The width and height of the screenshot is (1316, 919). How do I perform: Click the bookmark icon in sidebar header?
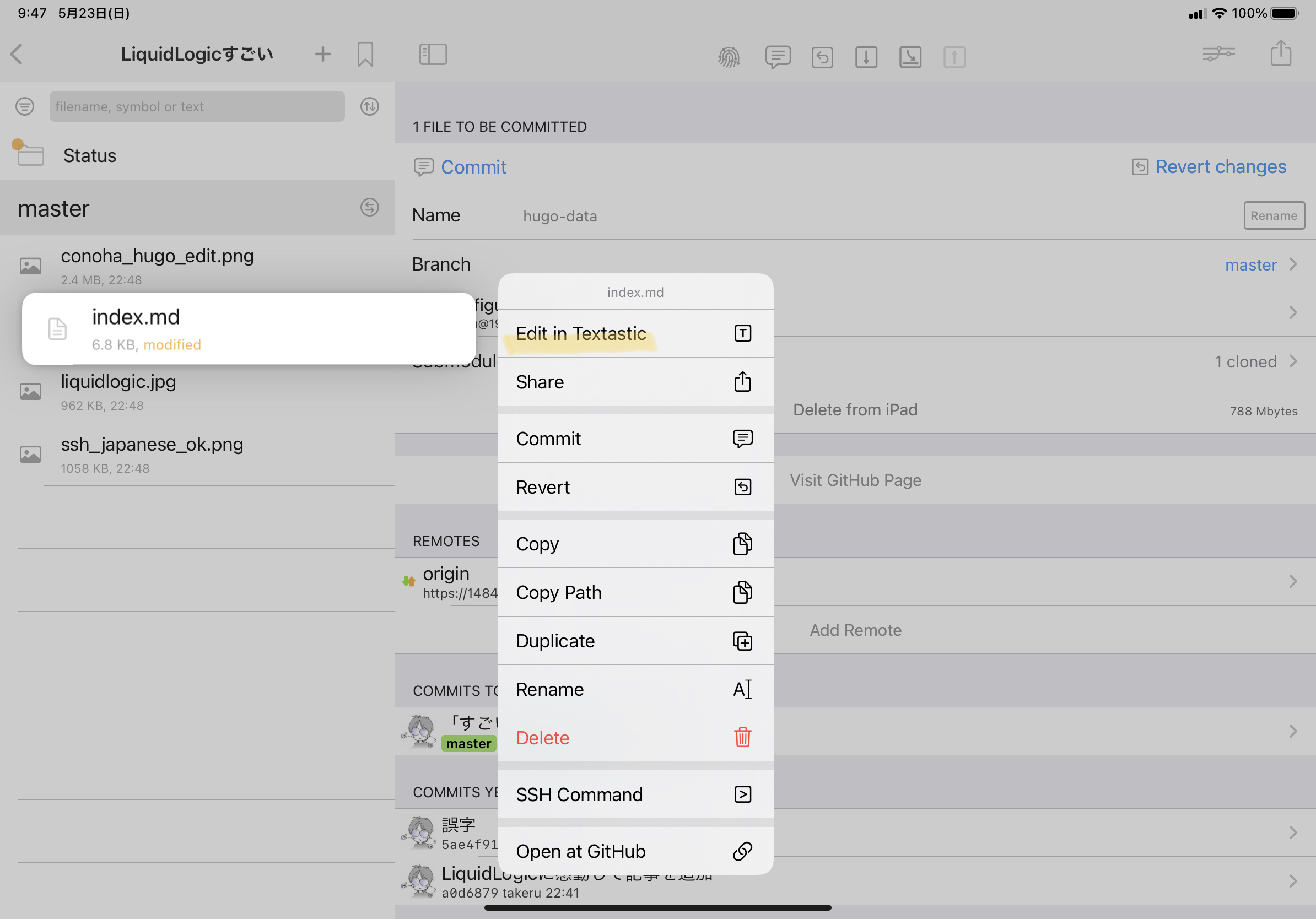(x=365, y=55)
